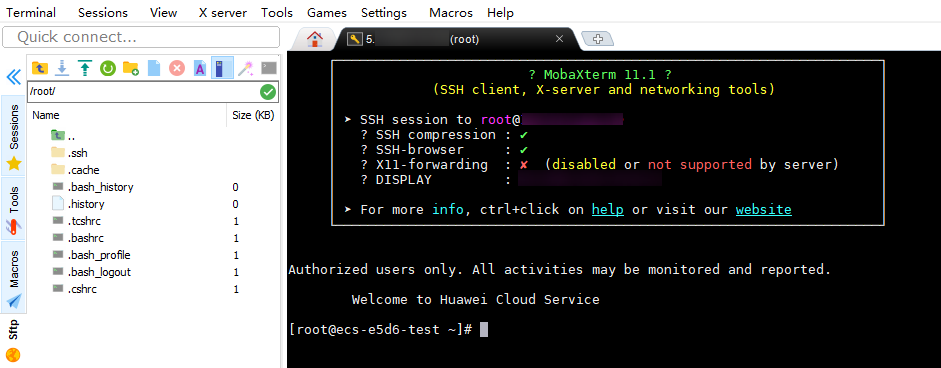
Task: Click the red delete icon in SFTP toolbar
Action: (x=176, y=68)
